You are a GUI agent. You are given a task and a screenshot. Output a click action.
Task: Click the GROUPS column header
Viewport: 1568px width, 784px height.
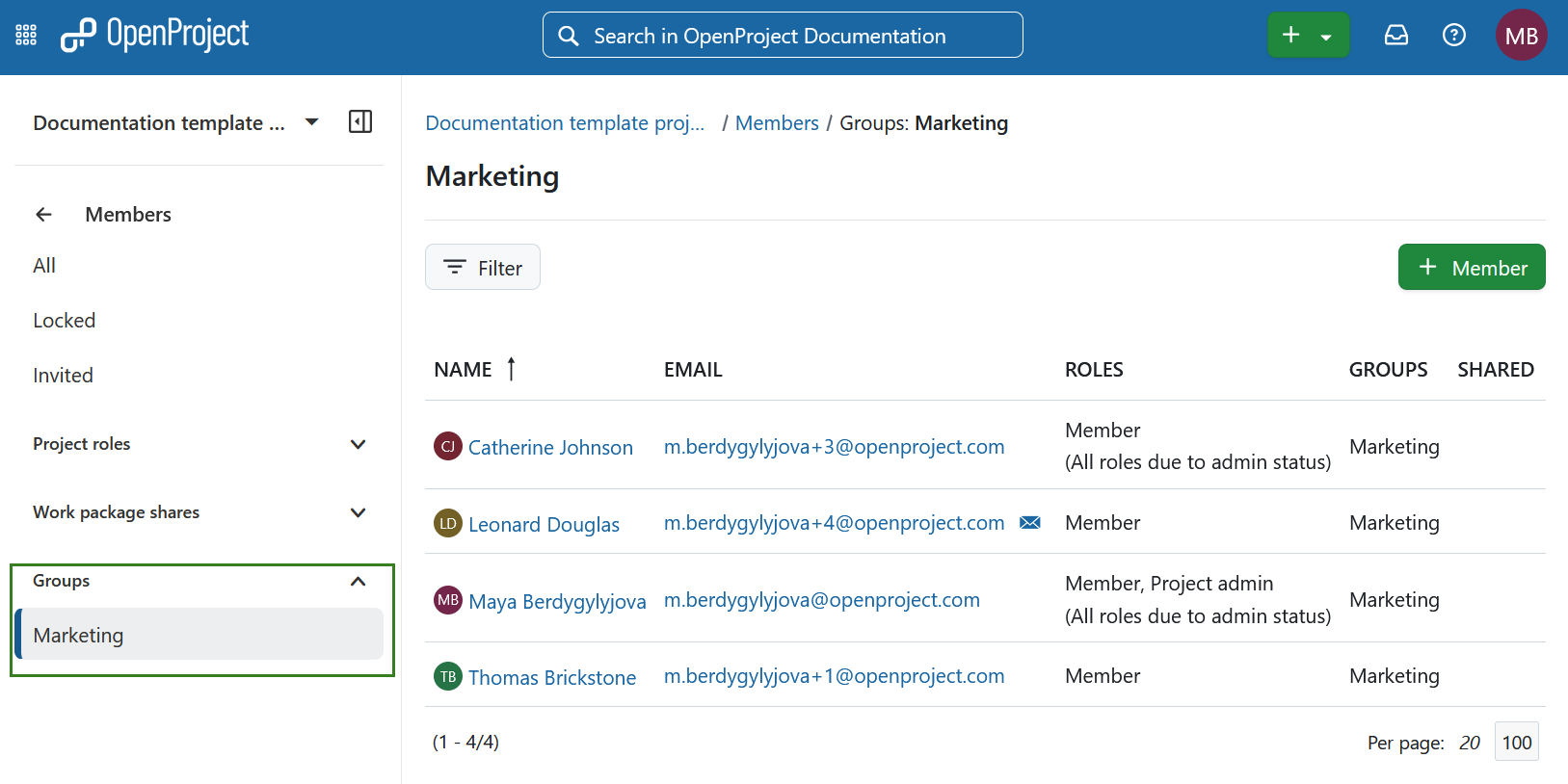(1389, 370)
